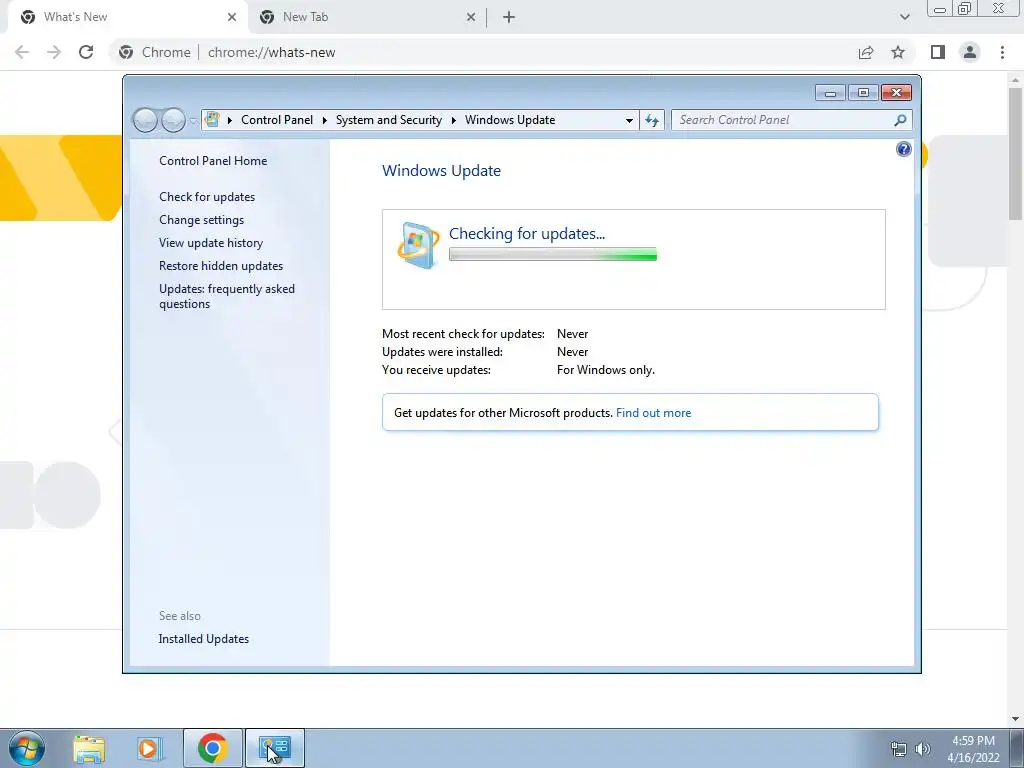Click the taskbar clock and date

[x=973, y=749]
